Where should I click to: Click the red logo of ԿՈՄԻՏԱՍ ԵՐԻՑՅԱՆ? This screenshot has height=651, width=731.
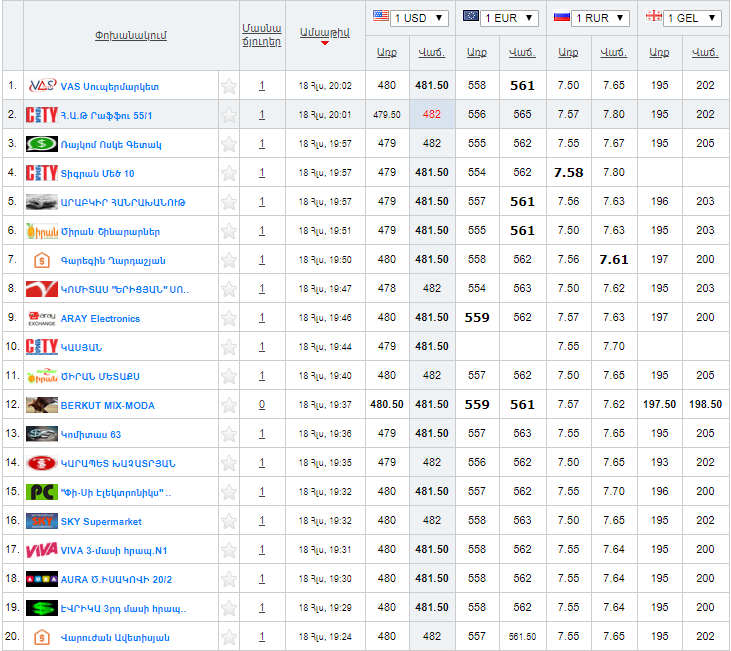pos(42,289)
